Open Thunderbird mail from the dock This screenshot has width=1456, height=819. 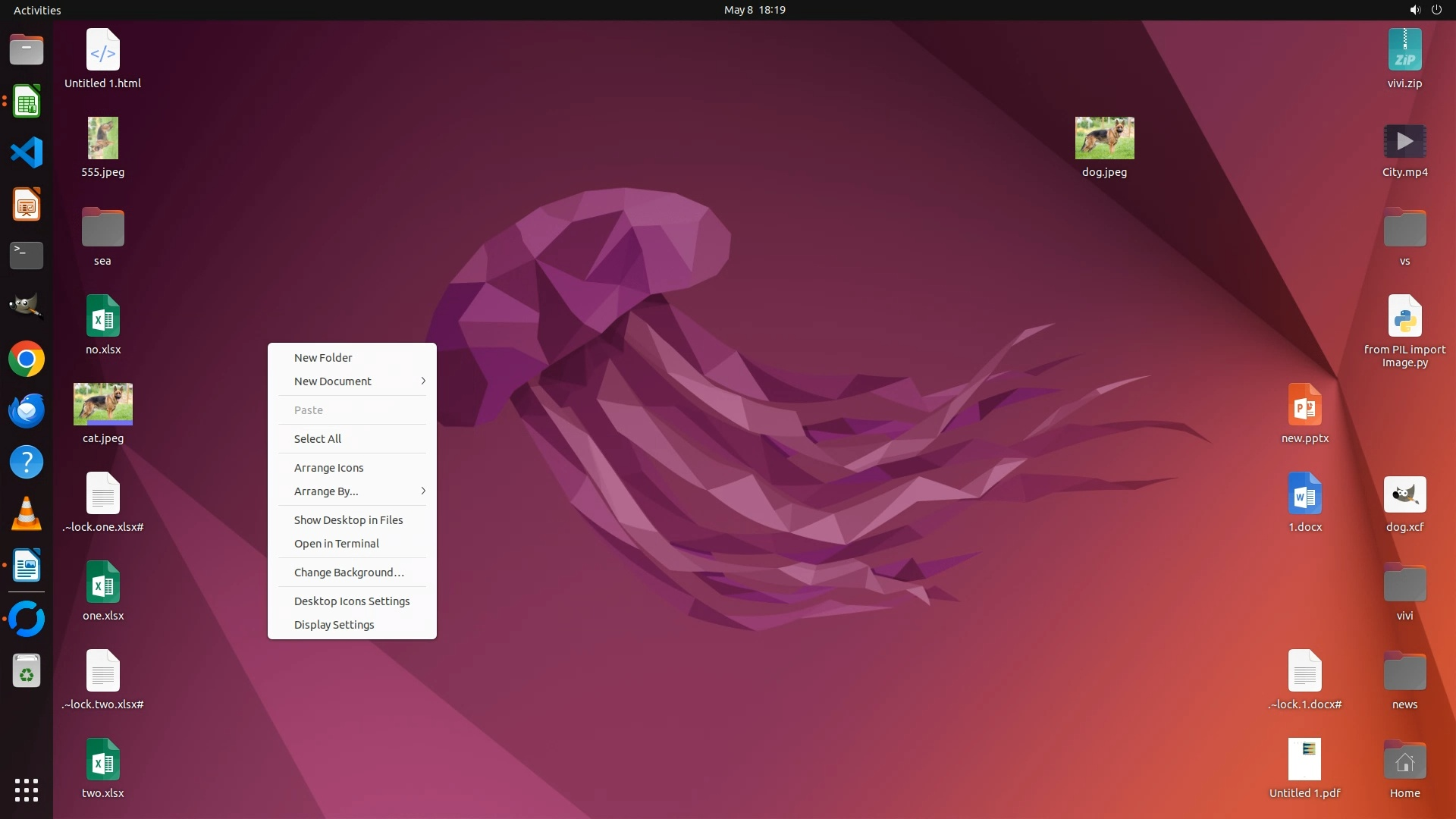[x=27, y=410]
